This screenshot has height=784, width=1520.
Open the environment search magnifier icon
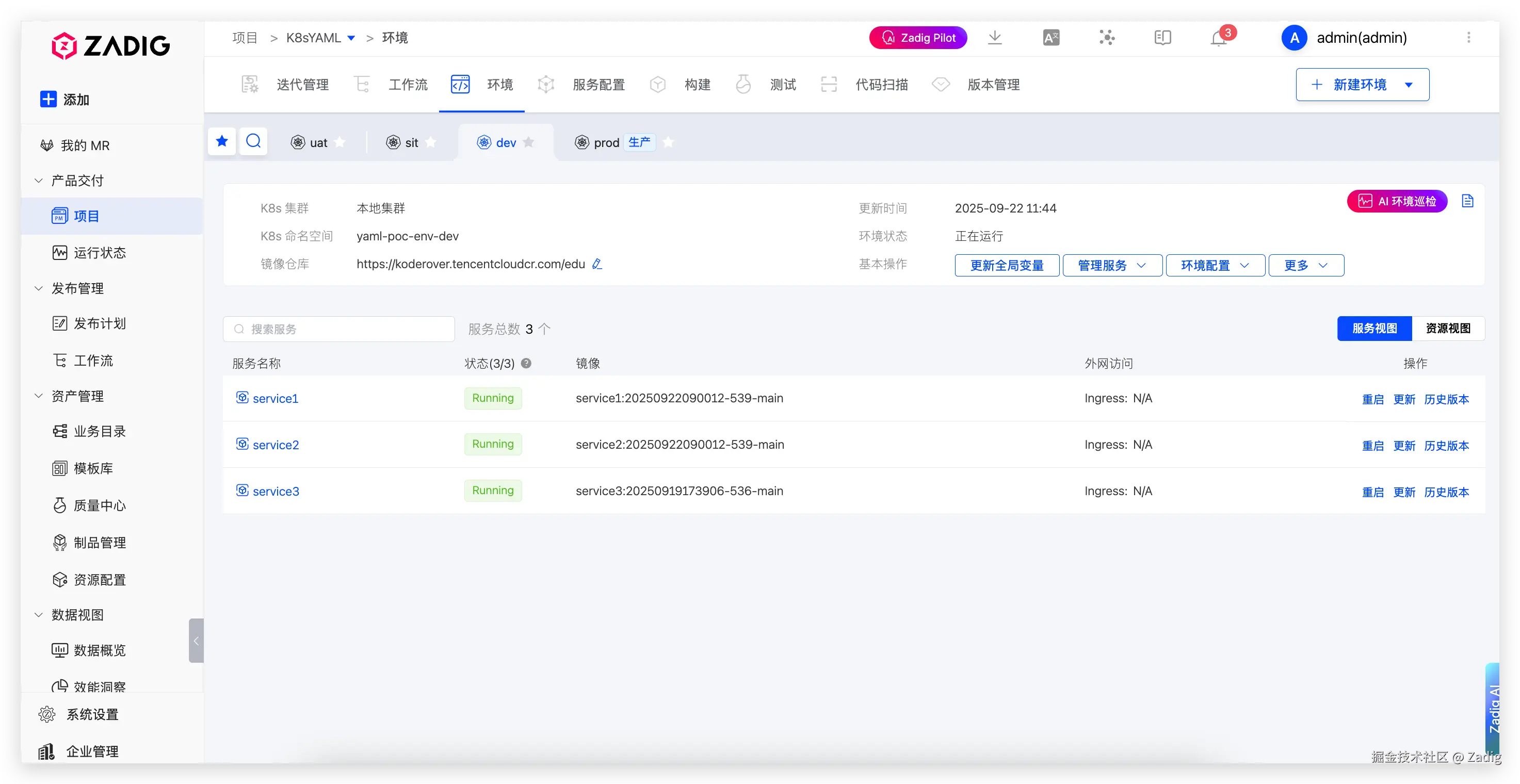[253, 141]
